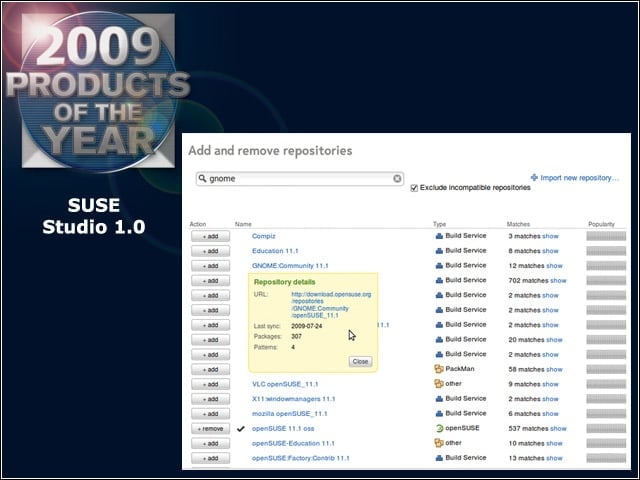Add the openSUSE:Factory:Contrib 11.1 repository
Screen dimensions: 640x480
click(210, 458)
